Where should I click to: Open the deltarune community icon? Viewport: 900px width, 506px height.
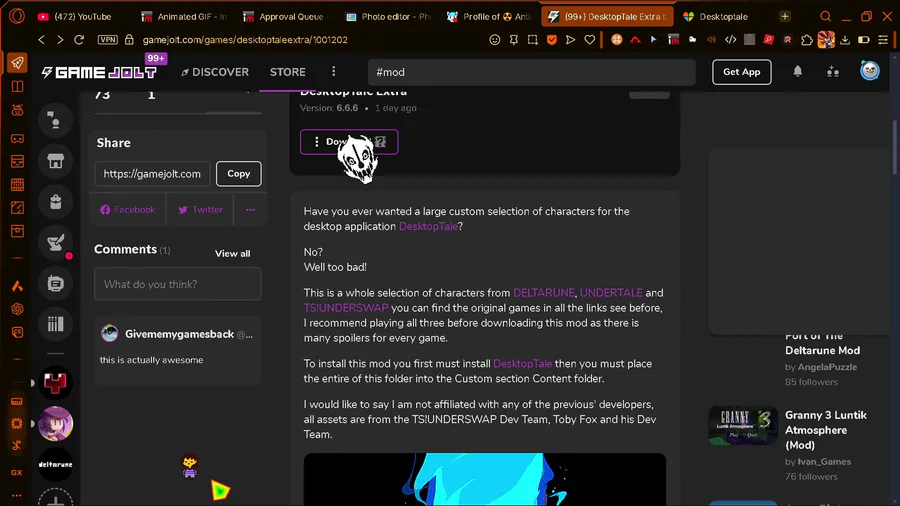56,464
